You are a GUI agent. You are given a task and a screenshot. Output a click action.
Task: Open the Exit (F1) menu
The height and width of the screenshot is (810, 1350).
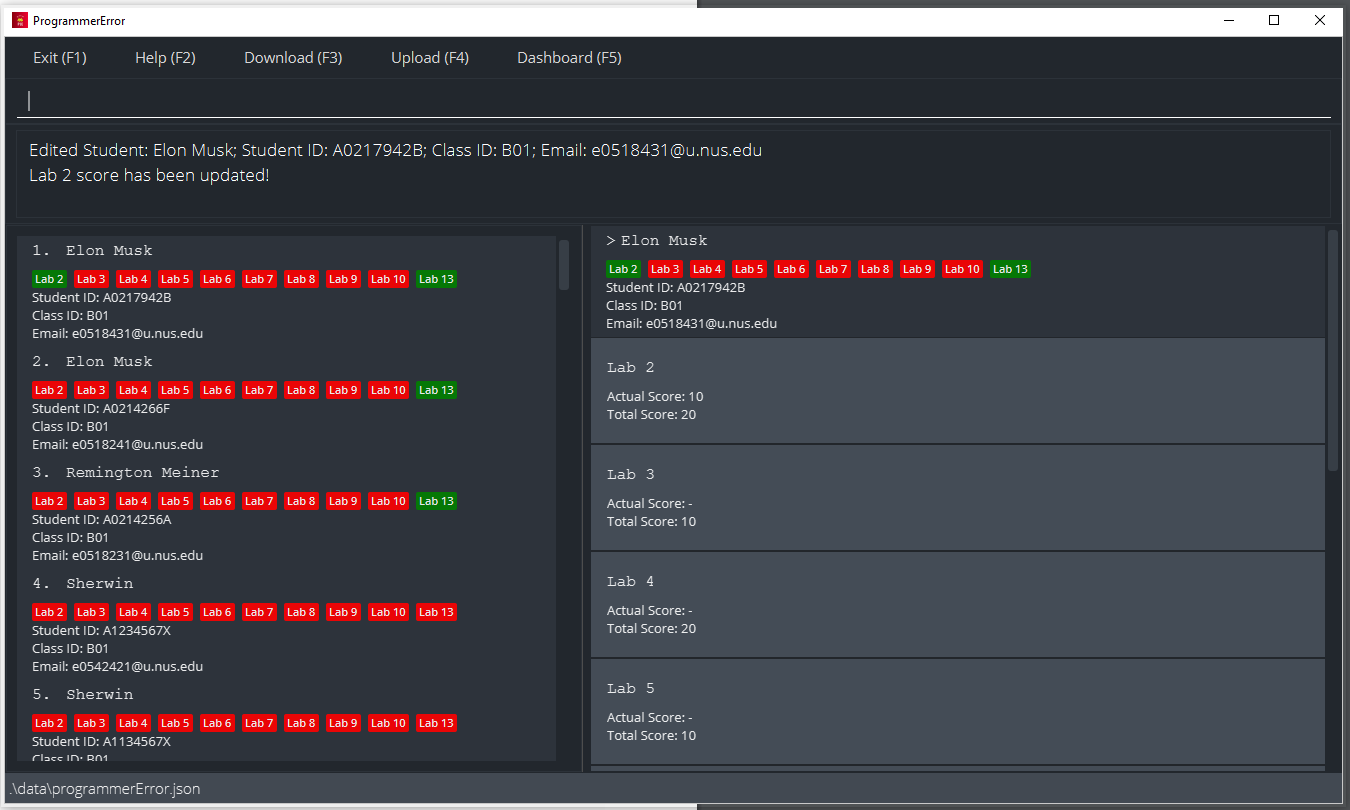tap(60, 58)
